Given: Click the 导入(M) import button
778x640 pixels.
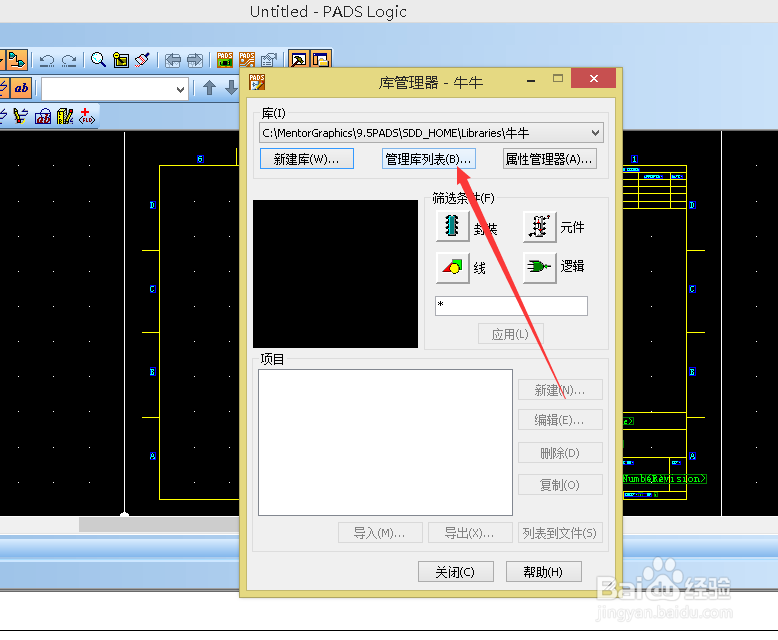Looking at the screenshot, I should [x=380, y=532].
